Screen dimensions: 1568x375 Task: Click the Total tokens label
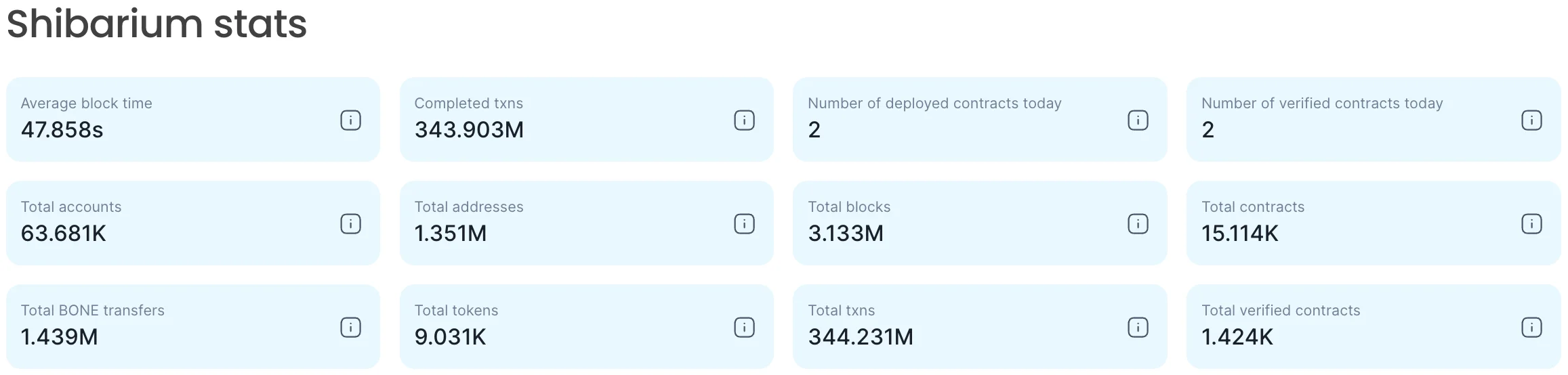[456, 311]
